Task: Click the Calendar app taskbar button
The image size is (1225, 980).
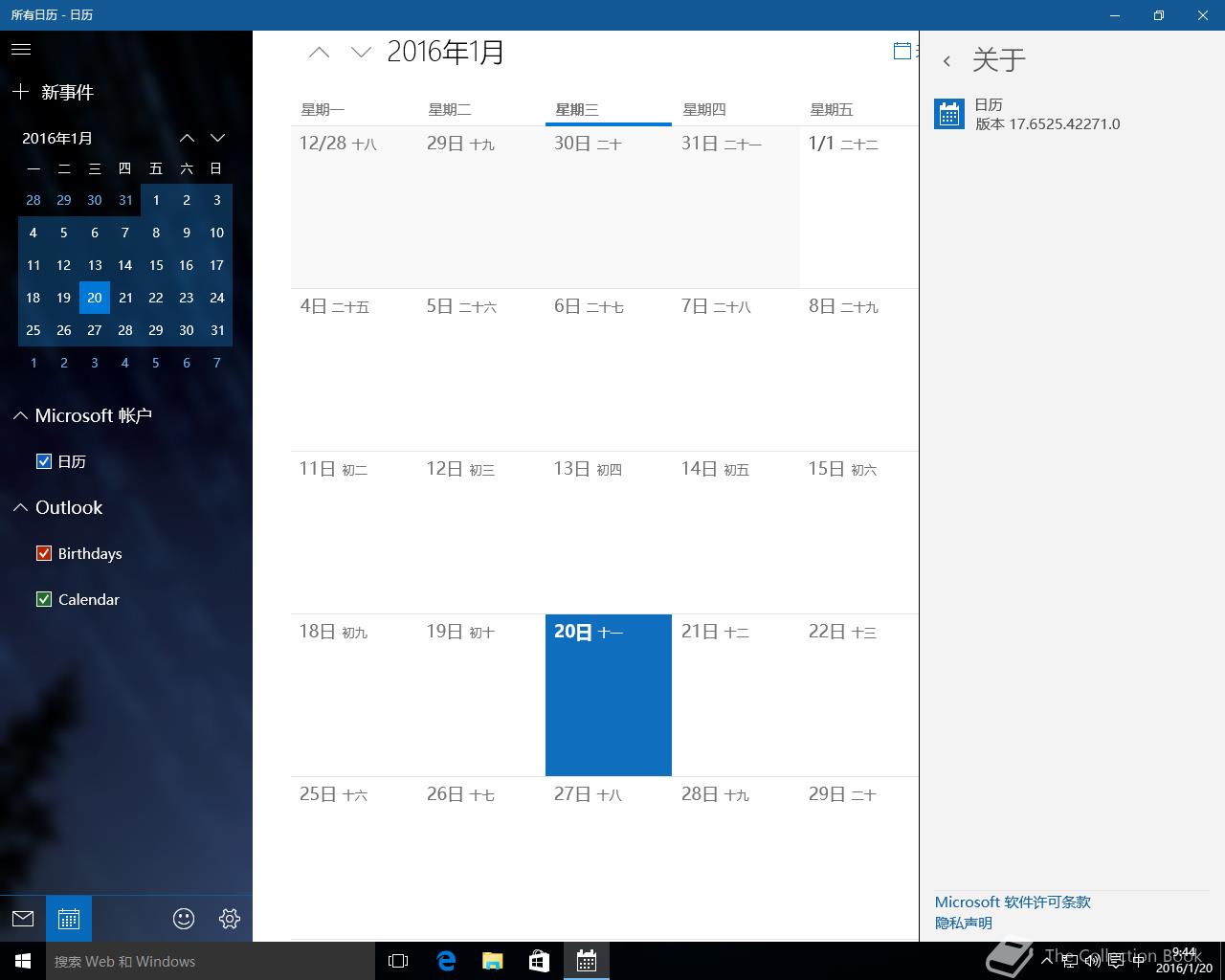Action: 587,961
